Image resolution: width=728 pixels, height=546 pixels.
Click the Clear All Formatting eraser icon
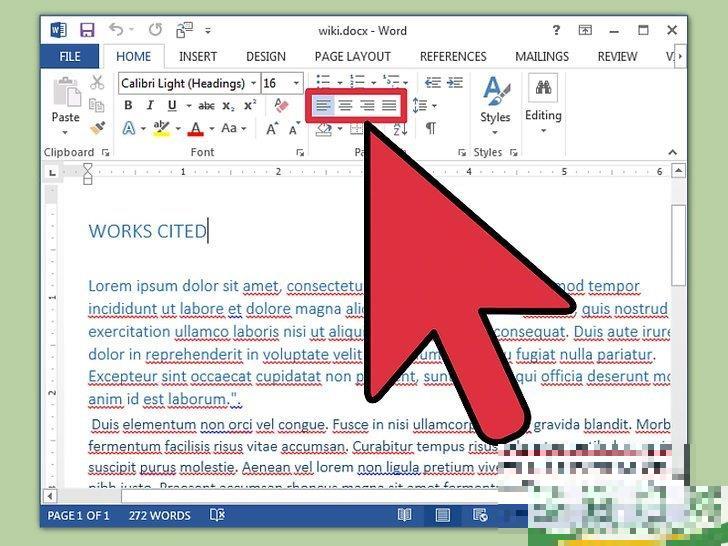pos(281,105)
